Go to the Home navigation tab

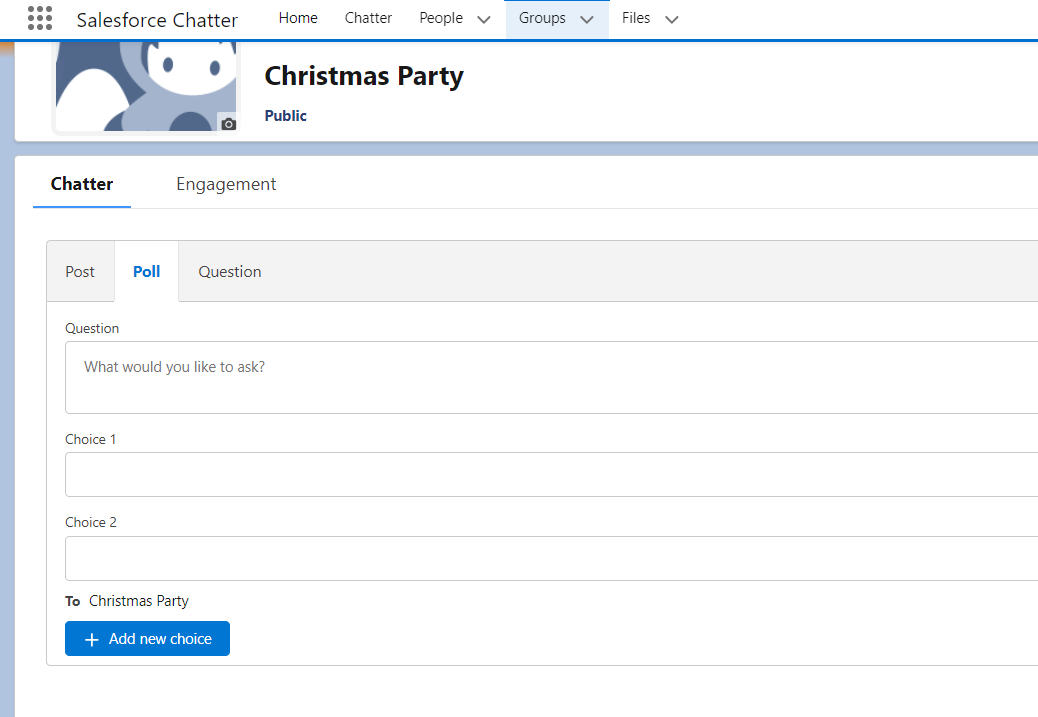(298, 18)
